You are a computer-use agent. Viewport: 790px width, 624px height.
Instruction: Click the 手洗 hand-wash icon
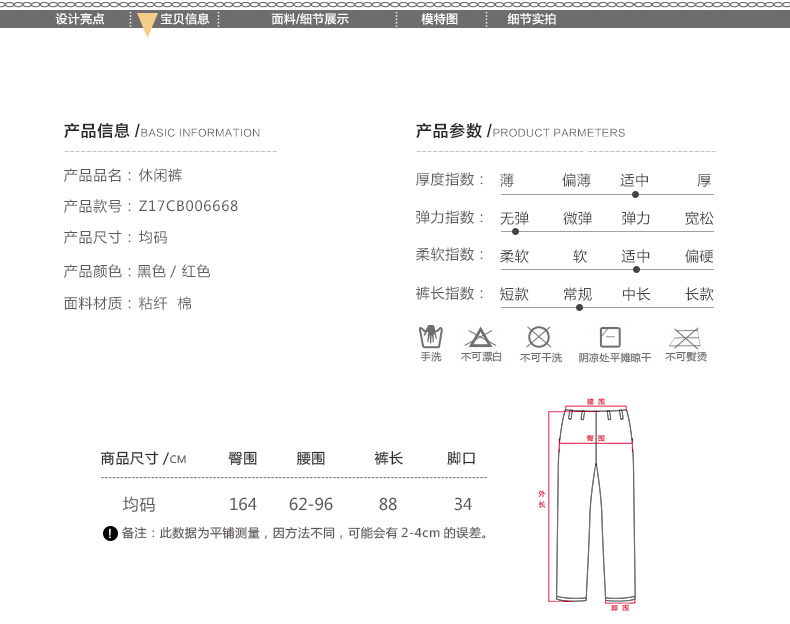point(431,337)
